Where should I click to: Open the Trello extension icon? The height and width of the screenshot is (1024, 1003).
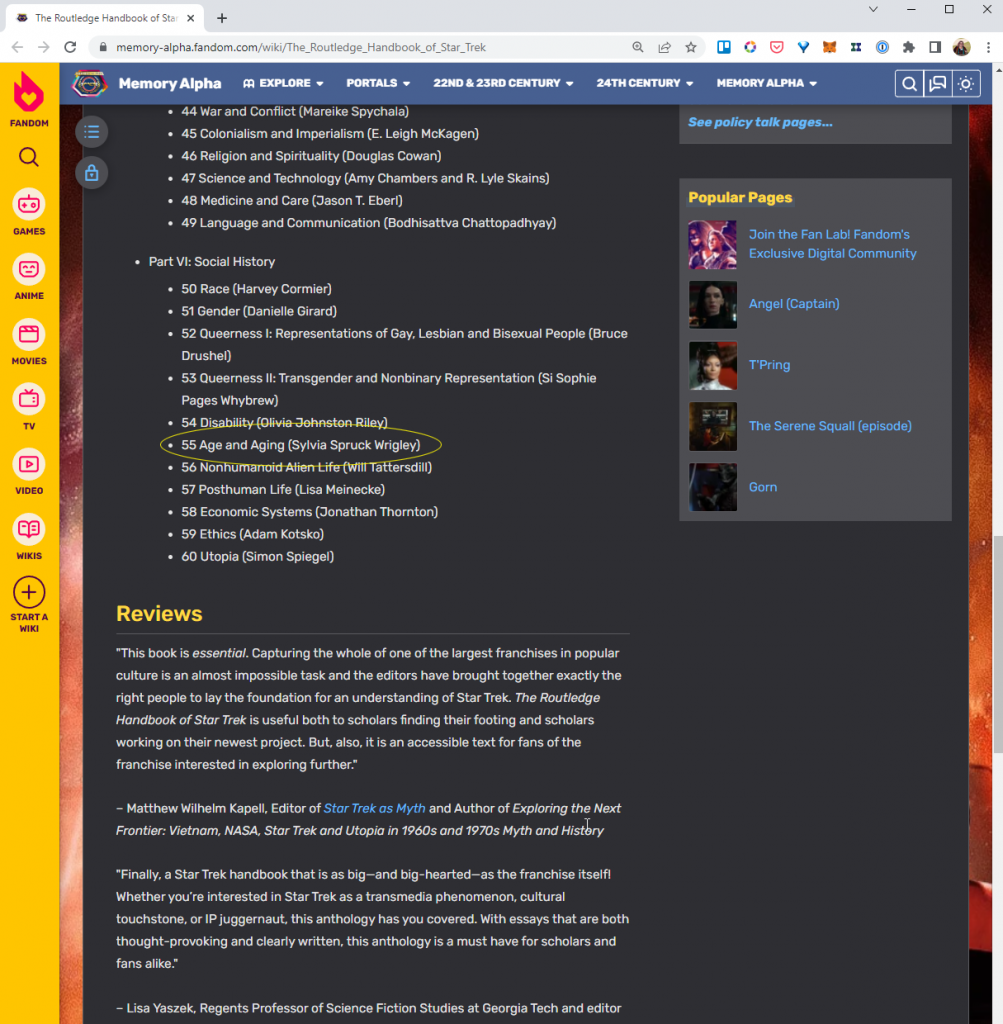tap(724, 47)
